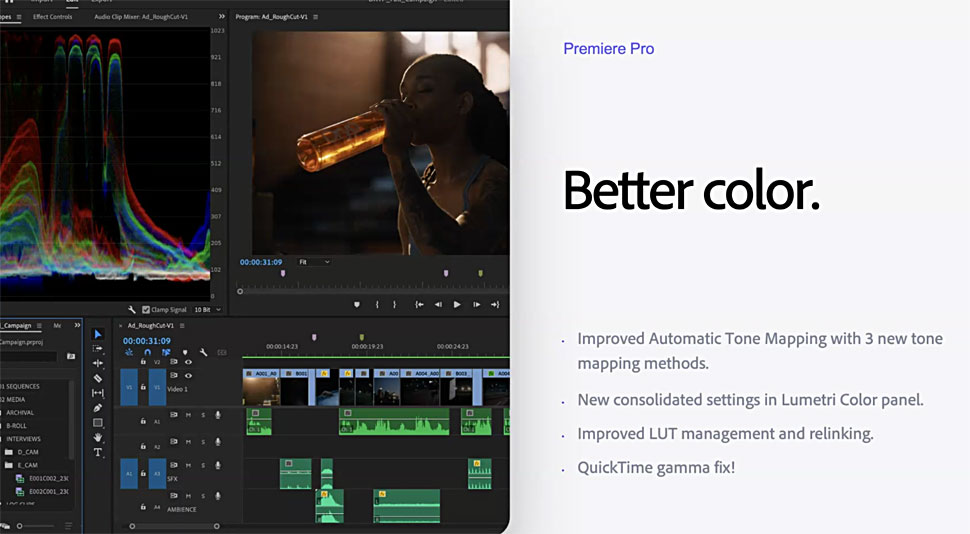Enable voice-over record on AMBIENCE track
970x534 pixels.
[x=218, y=496]
